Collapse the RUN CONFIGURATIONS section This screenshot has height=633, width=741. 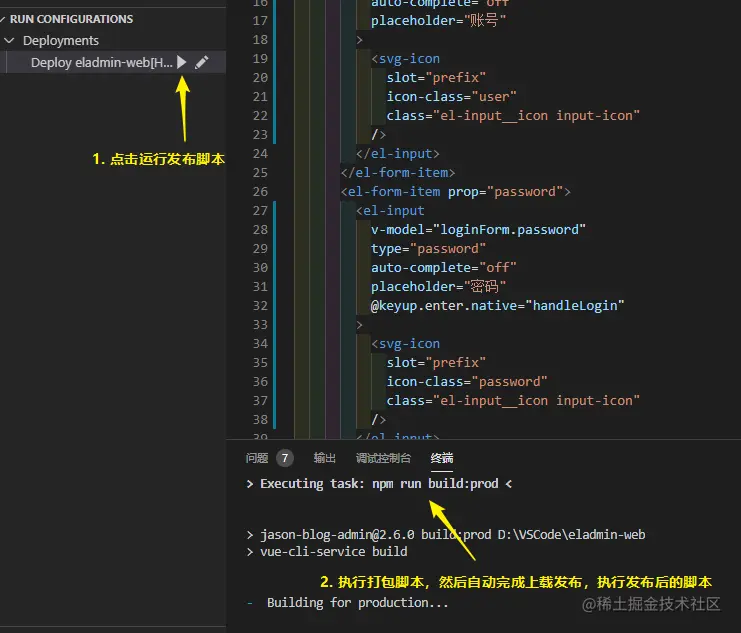pos(3,19)
